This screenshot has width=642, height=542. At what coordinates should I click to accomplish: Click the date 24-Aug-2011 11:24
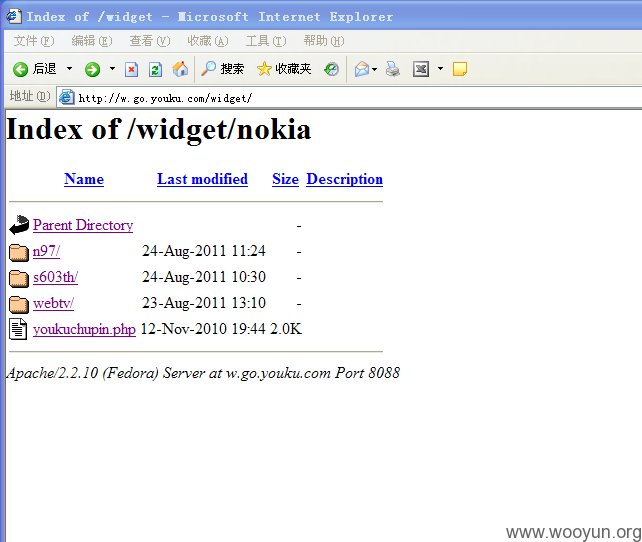tap(204, 251)
